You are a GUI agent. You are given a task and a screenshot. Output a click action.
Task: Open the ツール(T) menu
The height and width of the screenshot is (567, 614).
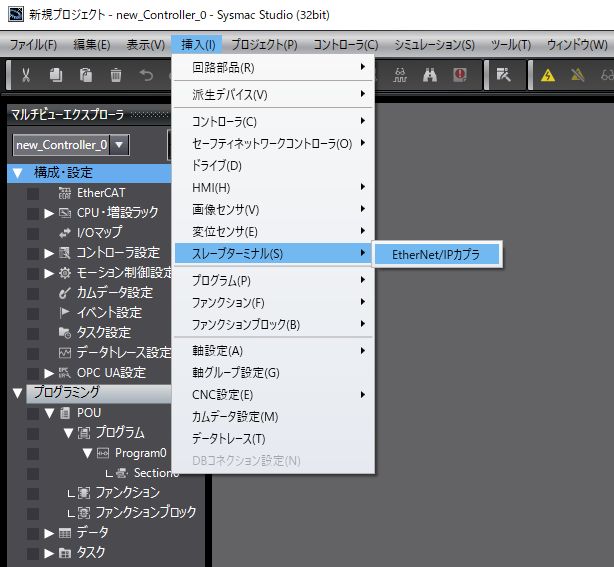point(511,44)
